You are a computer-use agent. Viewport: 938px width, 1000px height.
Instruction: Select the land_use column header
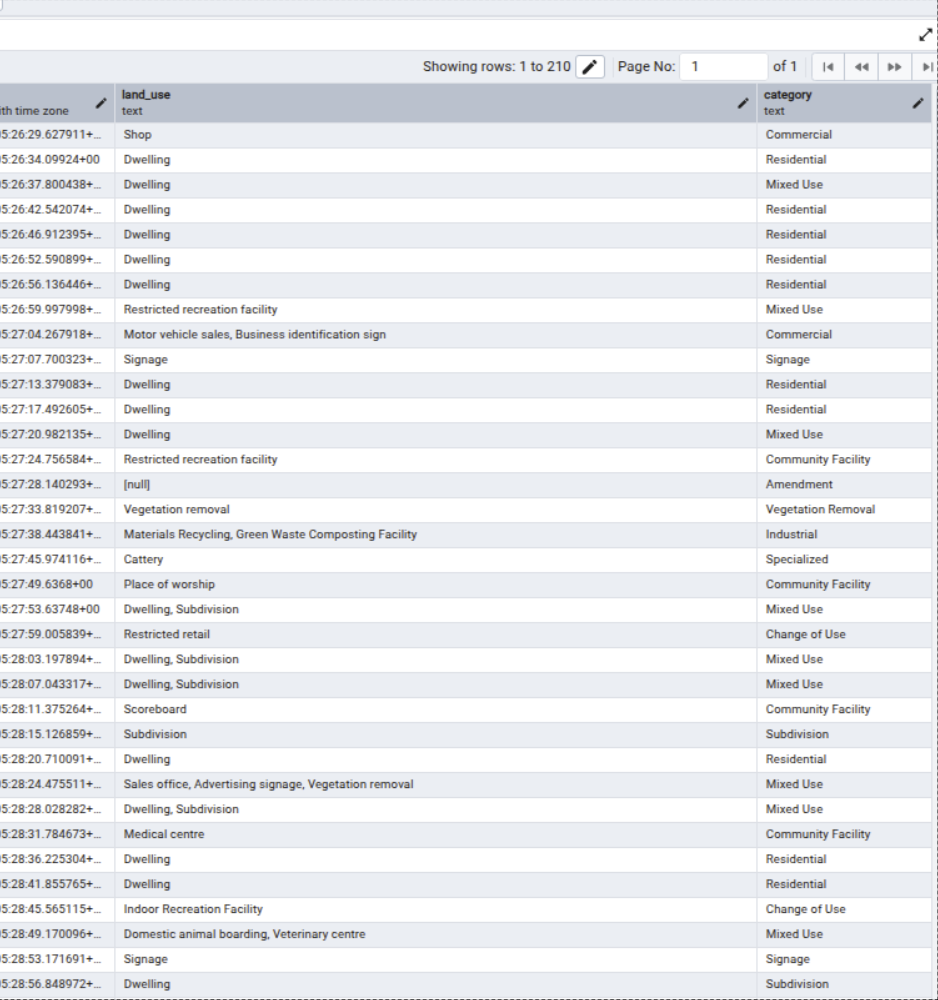coord(400,102)
